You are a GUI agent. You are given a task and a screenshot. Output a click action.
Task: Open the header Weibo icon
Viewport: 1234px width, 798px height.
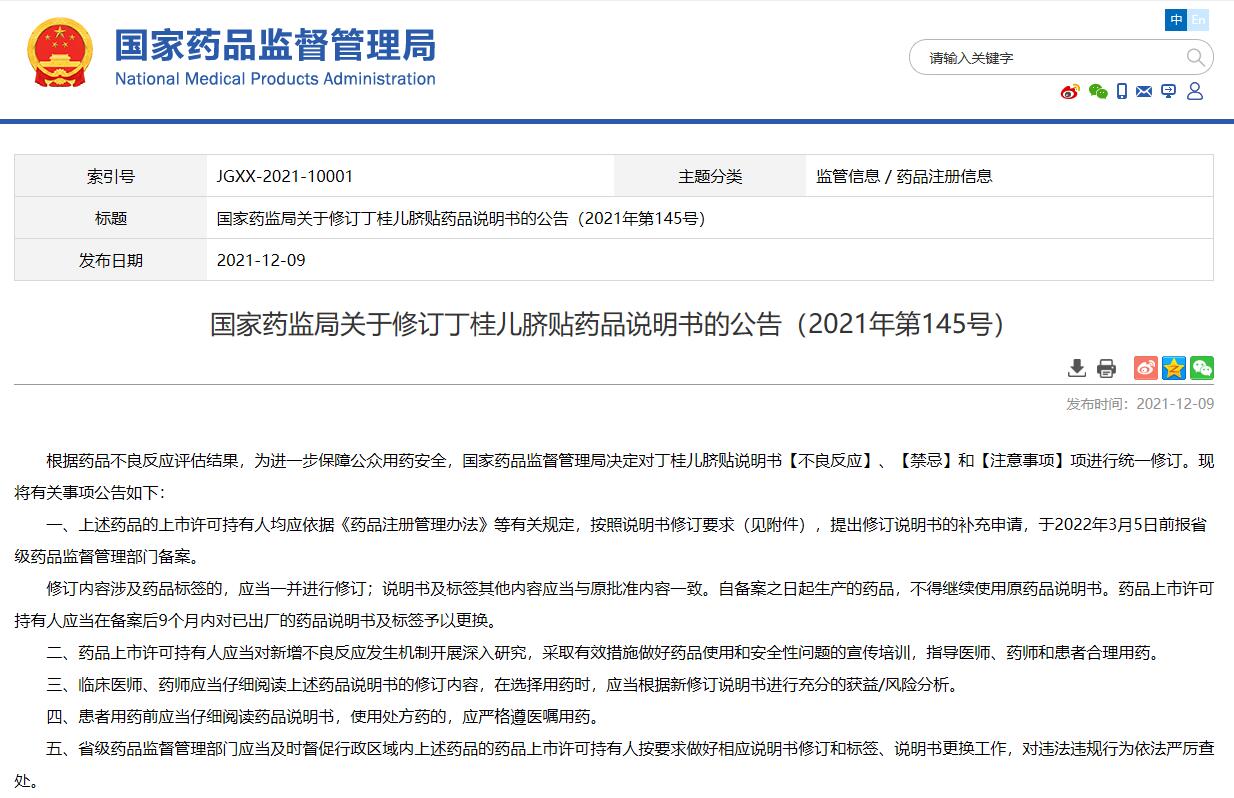click(1070, 92)
